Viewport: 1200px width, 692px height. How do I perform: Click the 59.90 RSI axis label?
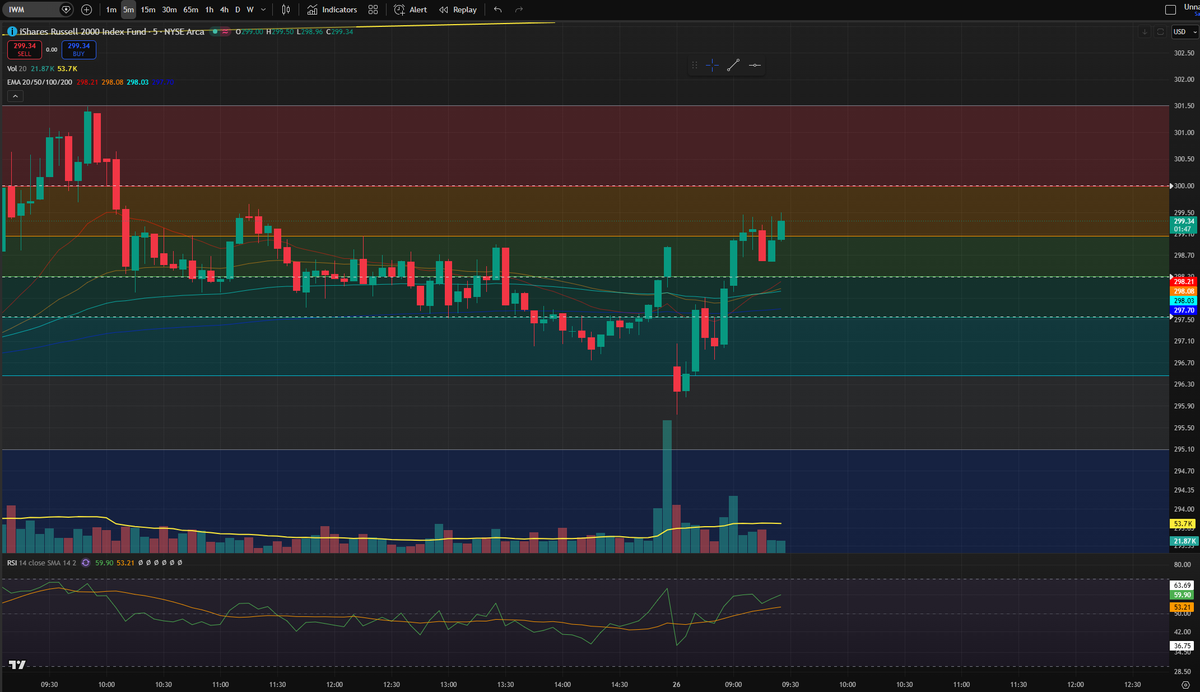pos(1182,594)
